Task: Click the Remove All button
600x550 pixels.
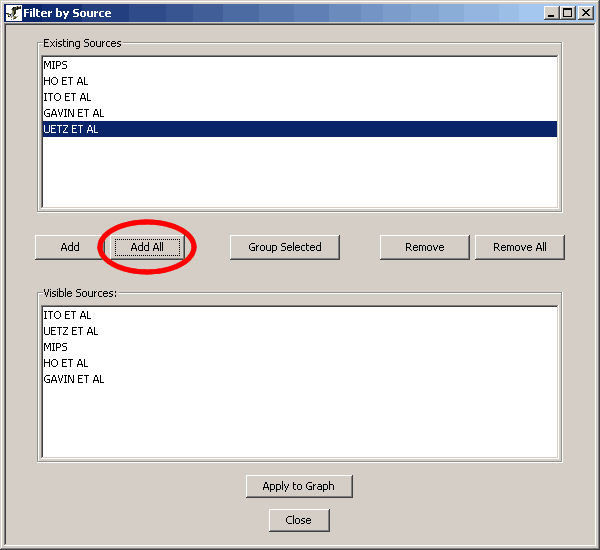Action: [x=519, y=247]
